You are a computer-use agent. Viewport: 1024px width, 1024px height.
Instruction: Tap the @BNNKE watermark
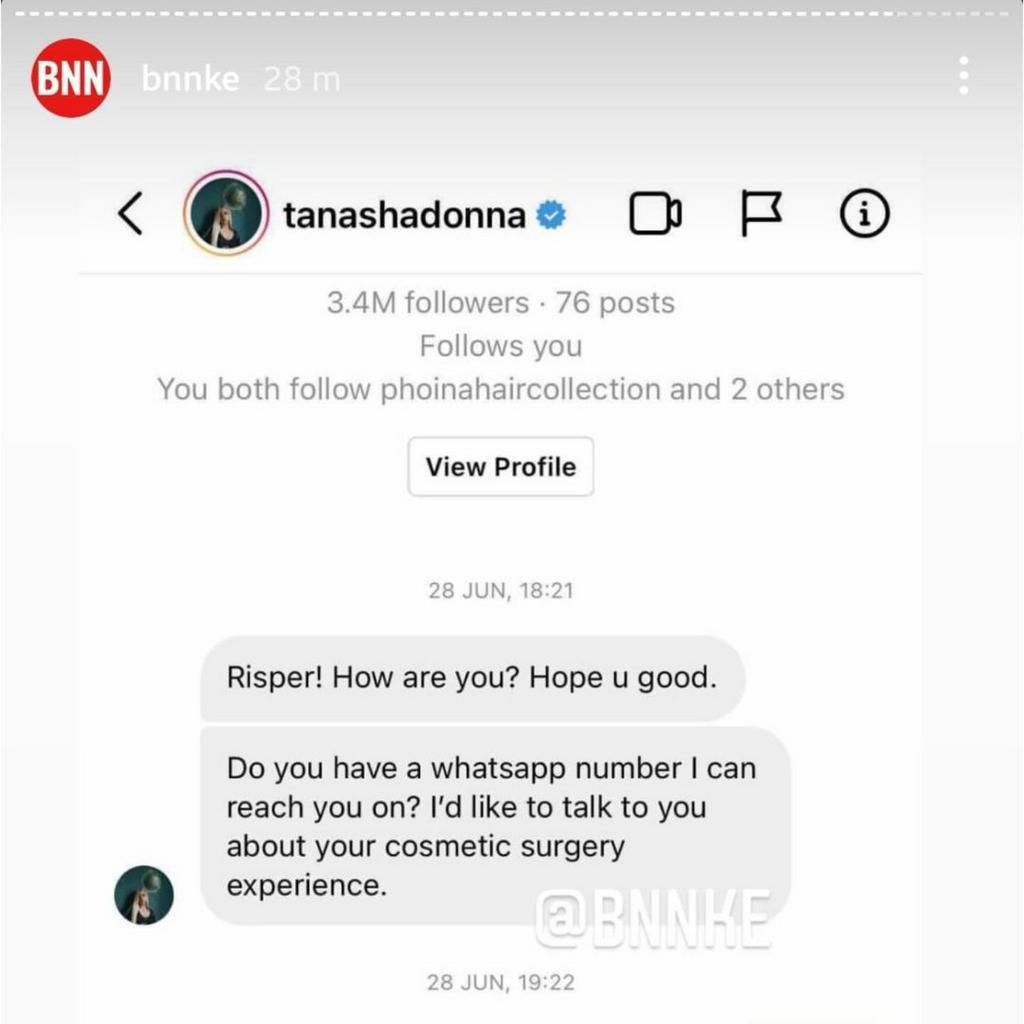click(x=653, y=920)
